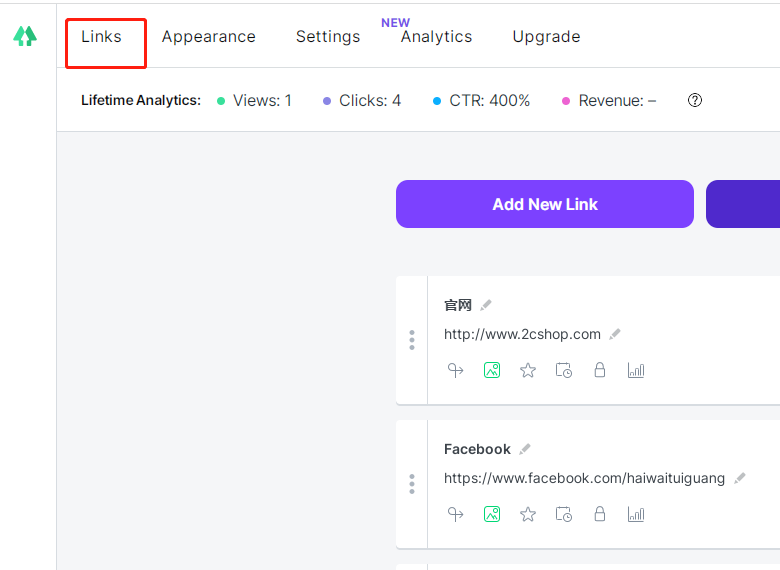Click the drag handle of 官网 link

click(412, 340)
